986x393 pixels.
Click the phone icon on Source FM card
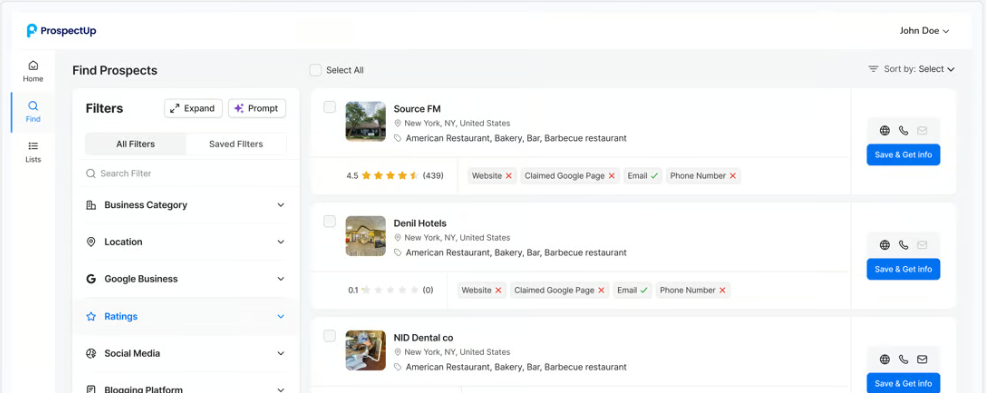tap(904, 131)
